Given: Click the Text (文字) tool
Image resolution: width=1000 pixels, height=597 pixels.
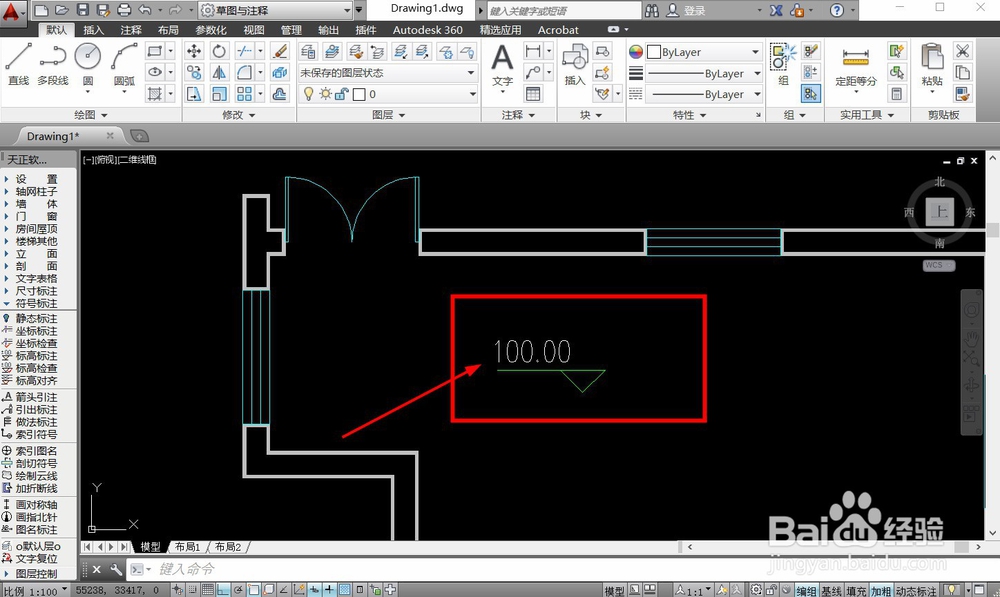Looking at the screenshot, I should [x=503, y=66].
